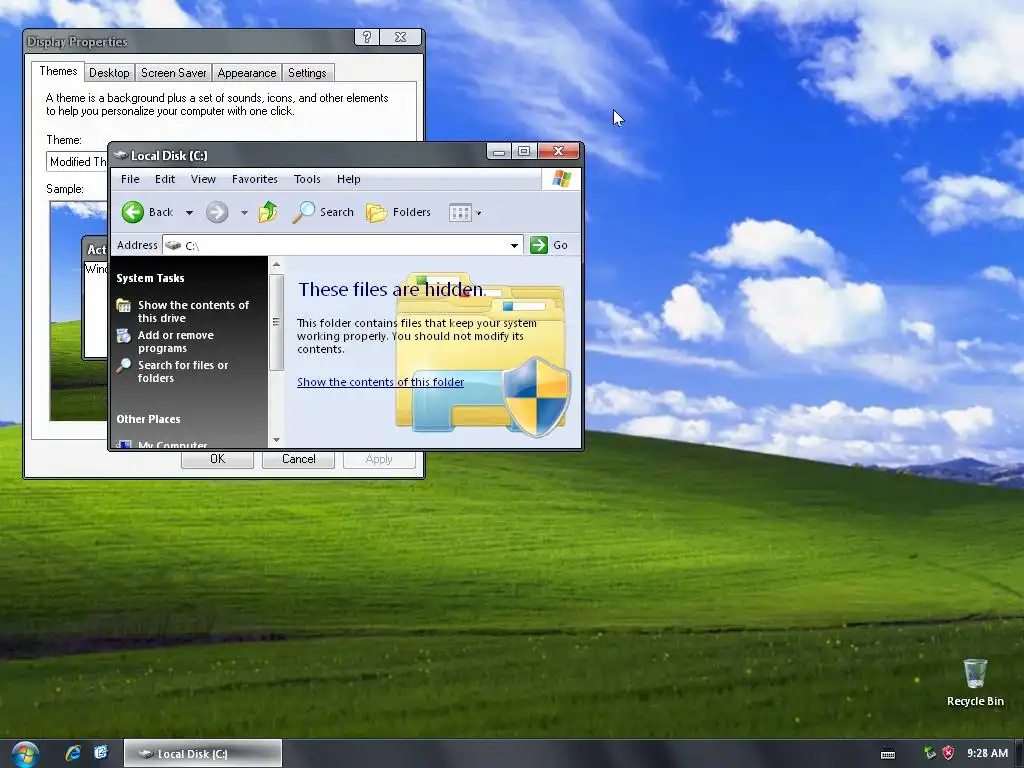Click the Add or remove programs icon
Screen dimensions: 1024x768
tap(123, 336)
